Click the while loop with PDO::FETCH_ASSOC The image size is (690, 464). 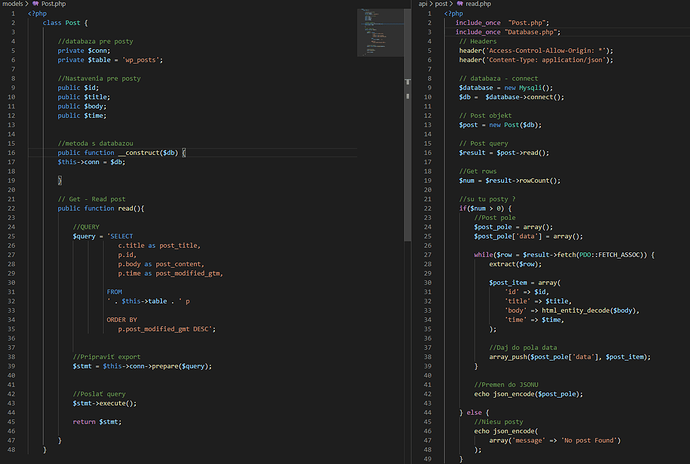tap(564, 255)
